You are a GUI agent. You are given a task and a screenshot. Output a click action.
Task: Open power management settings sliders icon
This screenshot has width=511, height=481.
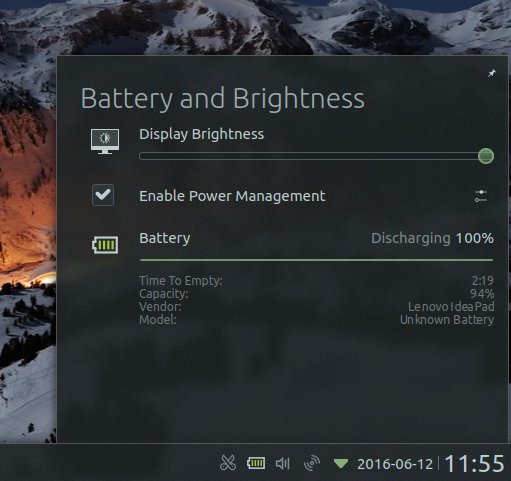[x=481, y=196]
